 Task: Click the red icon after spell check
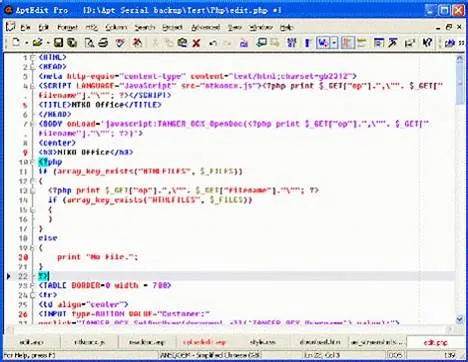pyautogui.click(x=137, y=43)
